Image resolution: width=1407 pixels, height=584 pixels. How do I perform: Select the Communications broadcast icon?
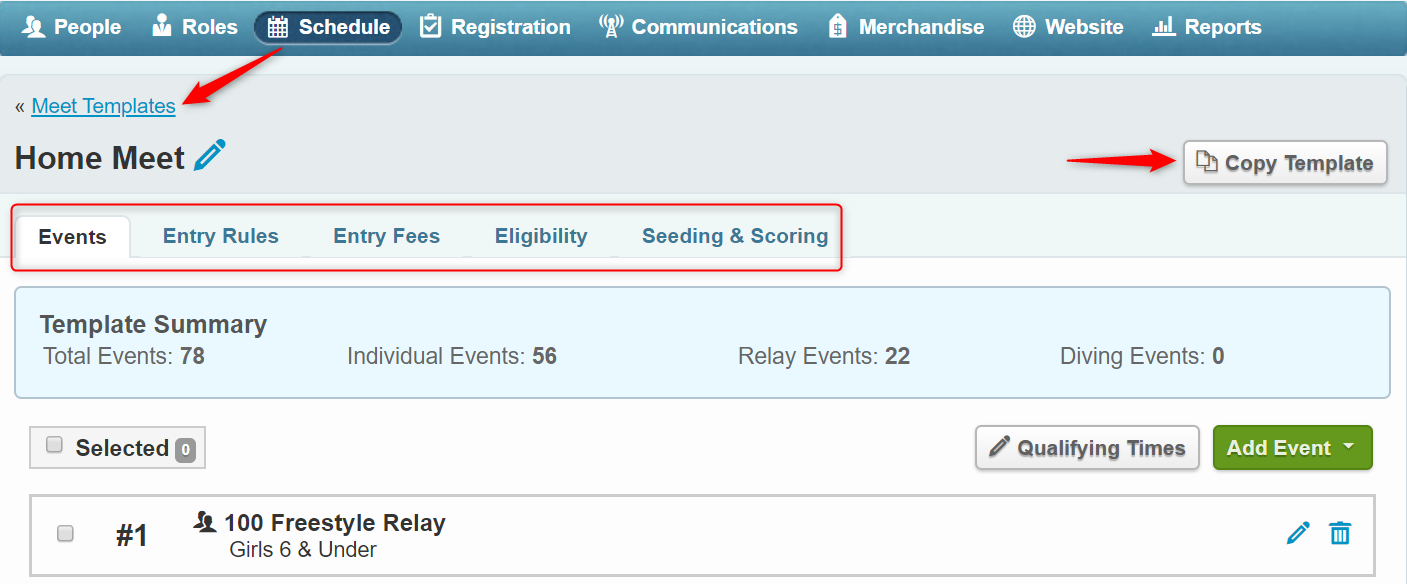[610, 27]
